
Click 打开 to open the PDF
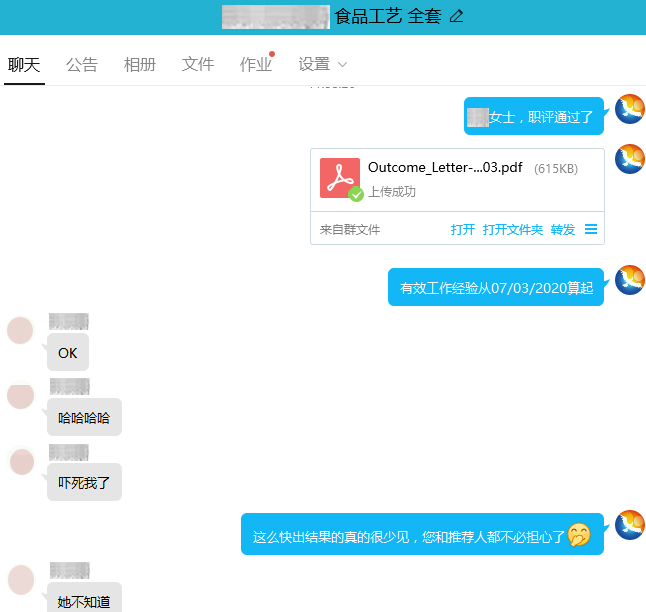(463, 230)
